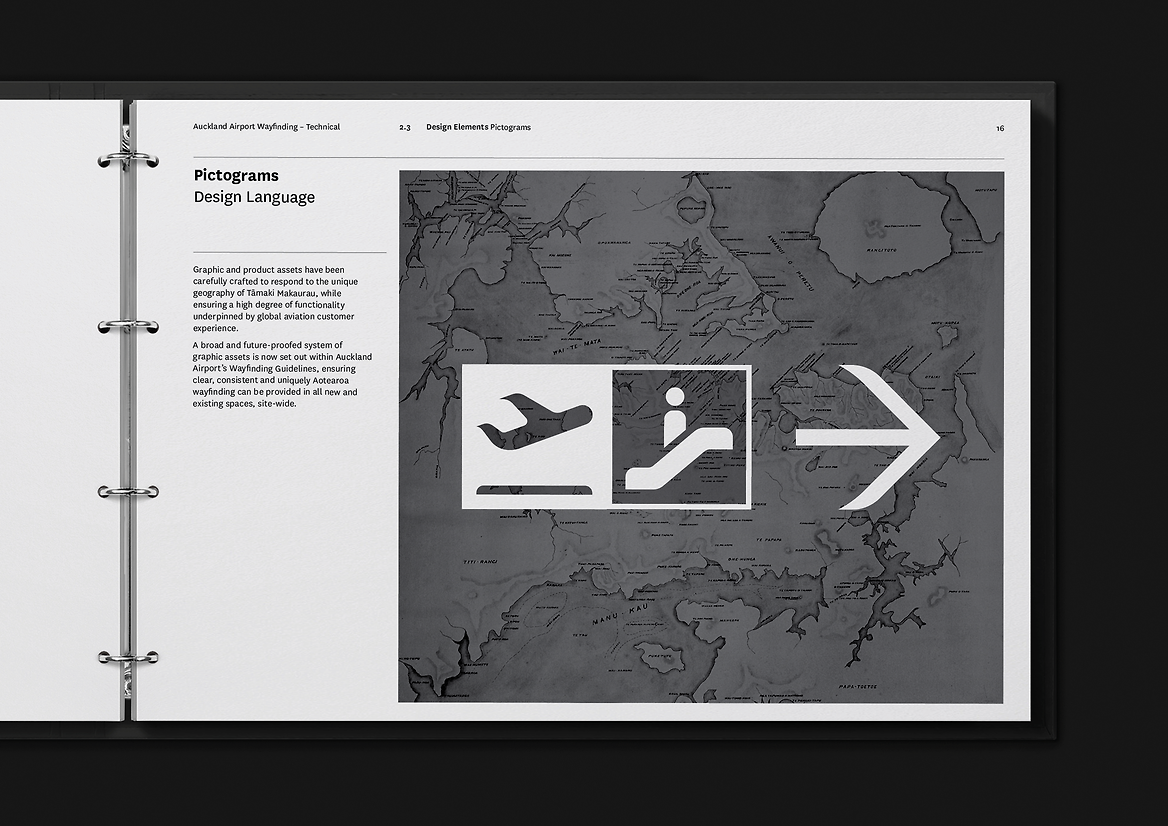This screenshot has width=1168, height=826.
Task: Click 'Design Elements Pictograms' header text
Action: coord(478,127)
